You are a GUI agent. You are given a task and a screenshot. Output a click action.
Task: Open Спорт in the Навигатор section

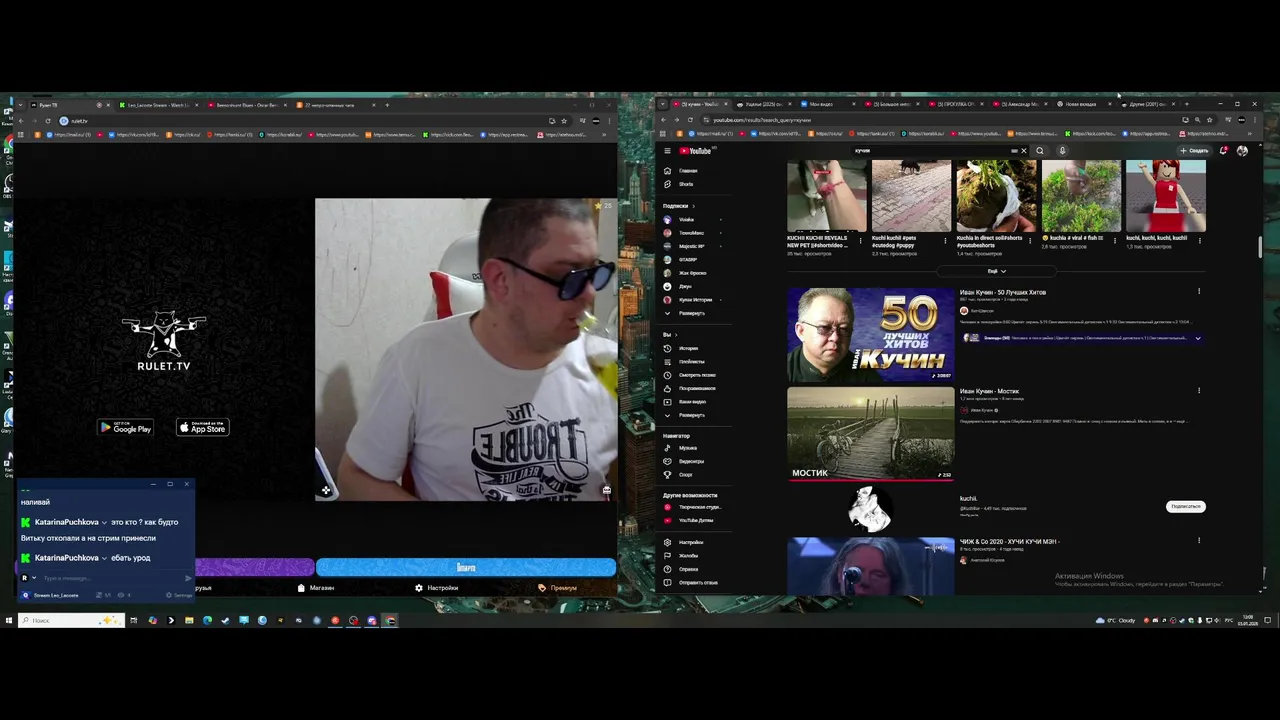click(696, 474)
